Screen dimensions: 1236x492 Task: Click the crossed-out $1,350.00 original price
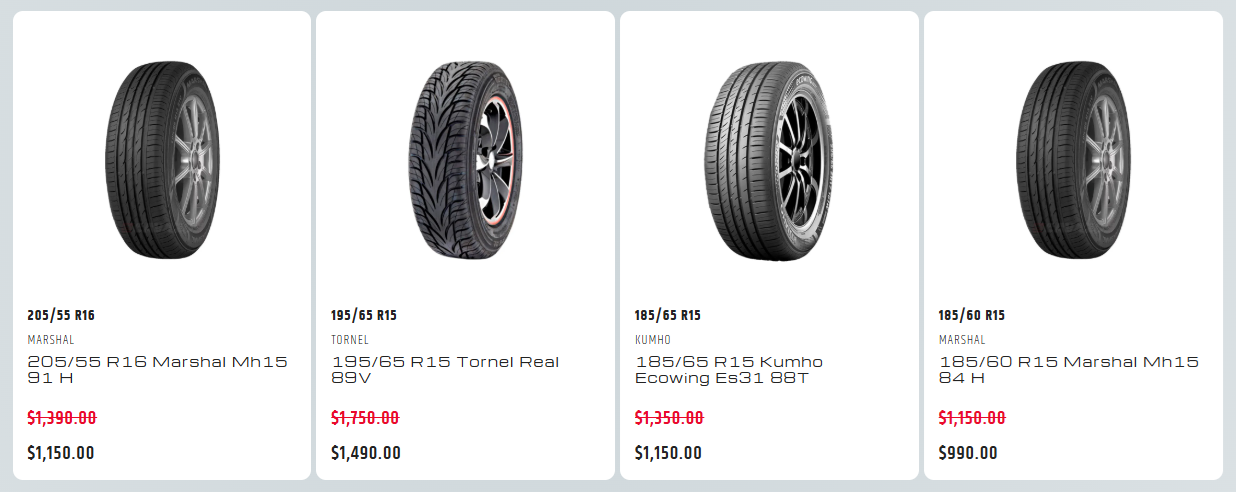pos(669,418)
